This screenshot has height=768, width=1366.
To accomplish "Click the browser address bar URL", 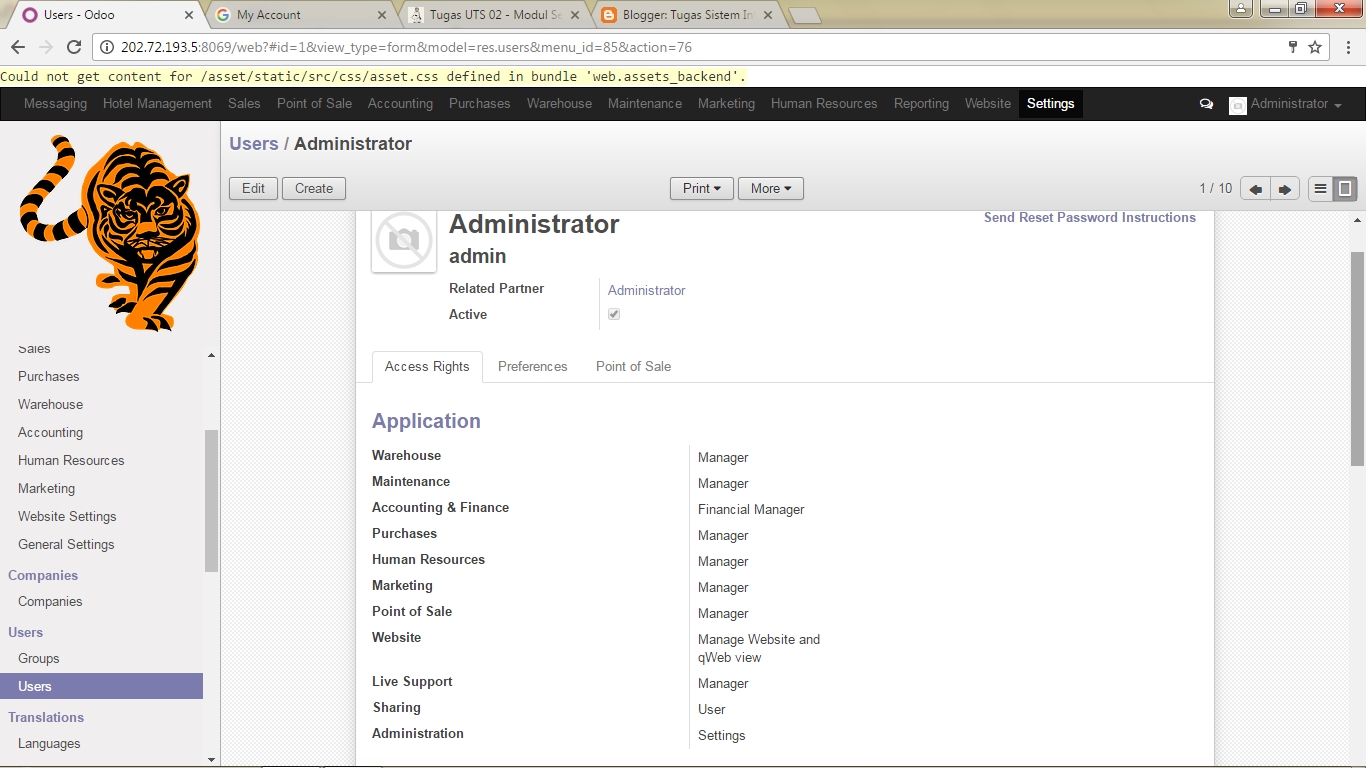I will [406, 47].
